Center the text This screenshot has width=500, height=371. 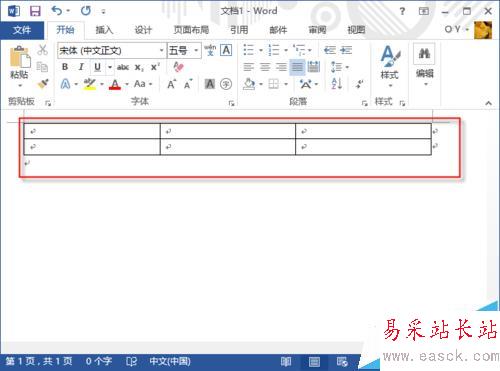265,67
